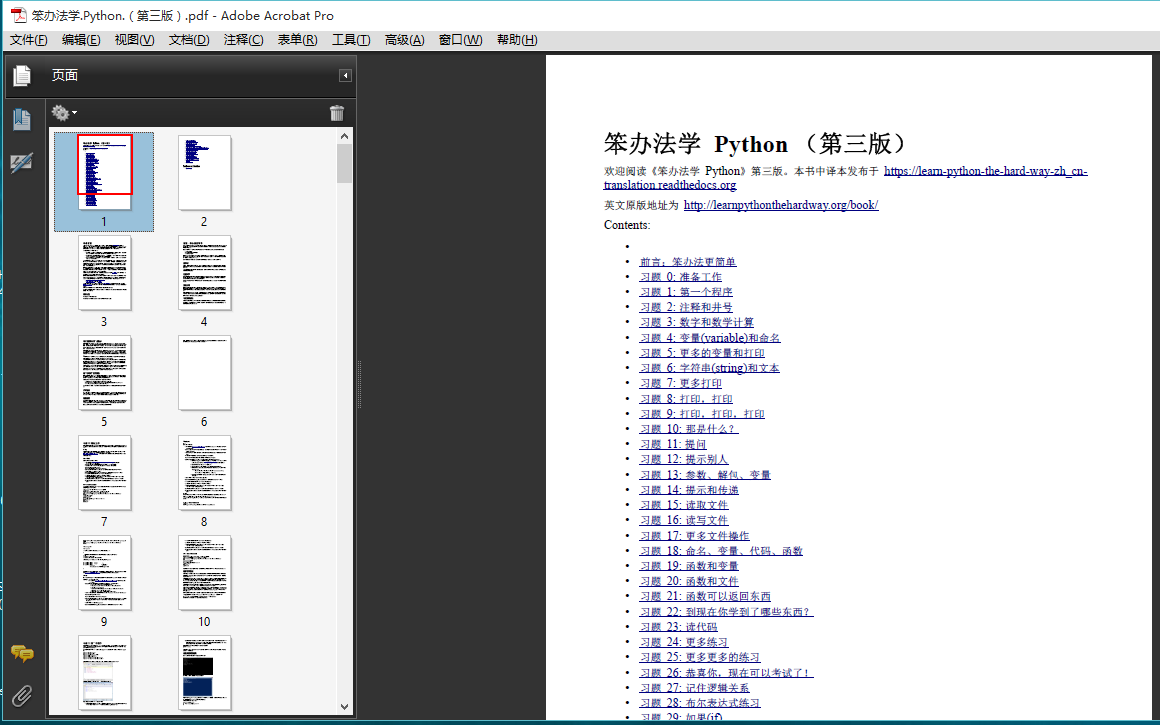
Task: Open link 习题 1: 第一个程序
Action: point(686,292)
